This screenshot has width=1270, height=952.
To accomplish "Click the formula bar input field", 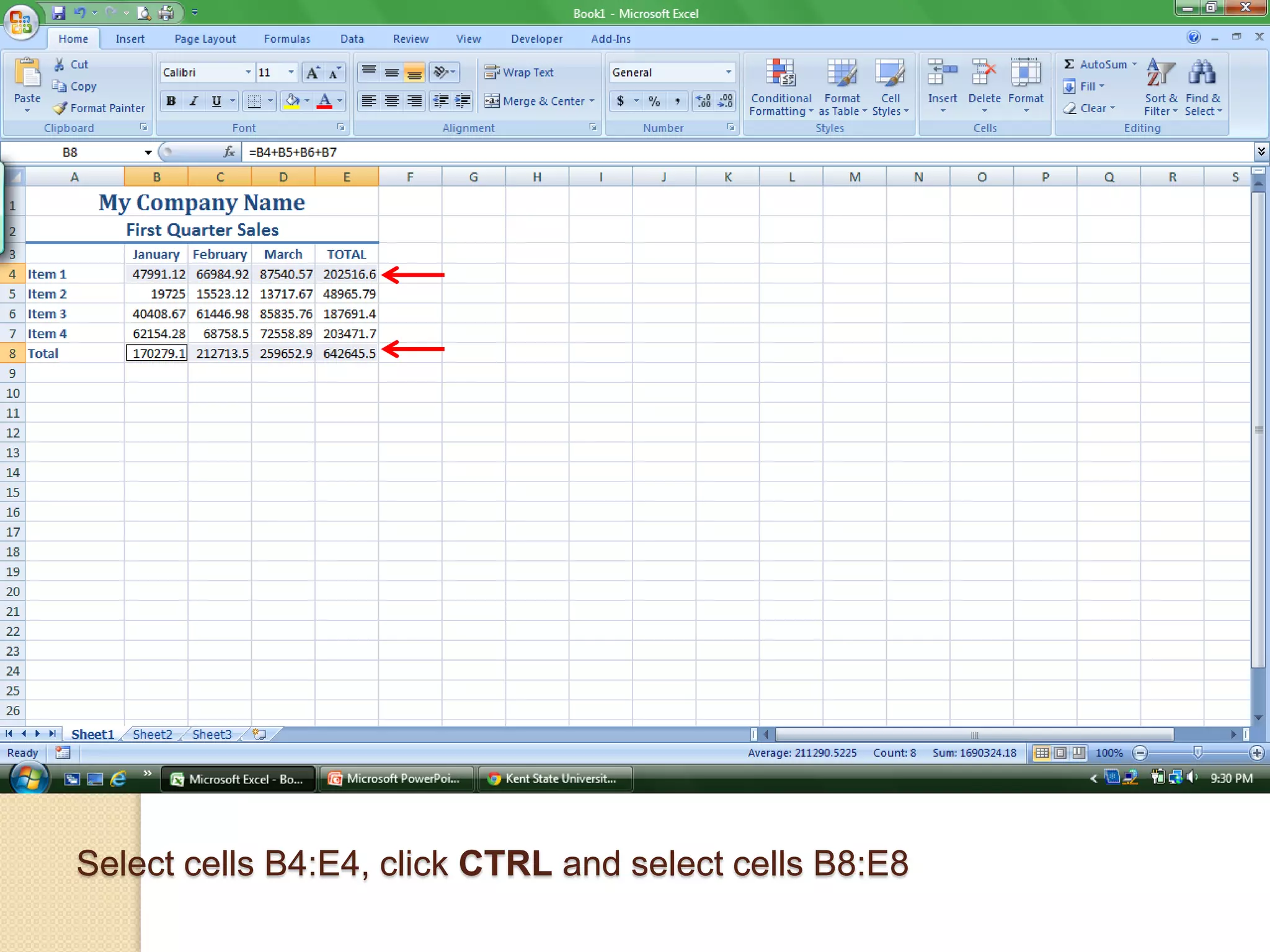I will point(747,152).
